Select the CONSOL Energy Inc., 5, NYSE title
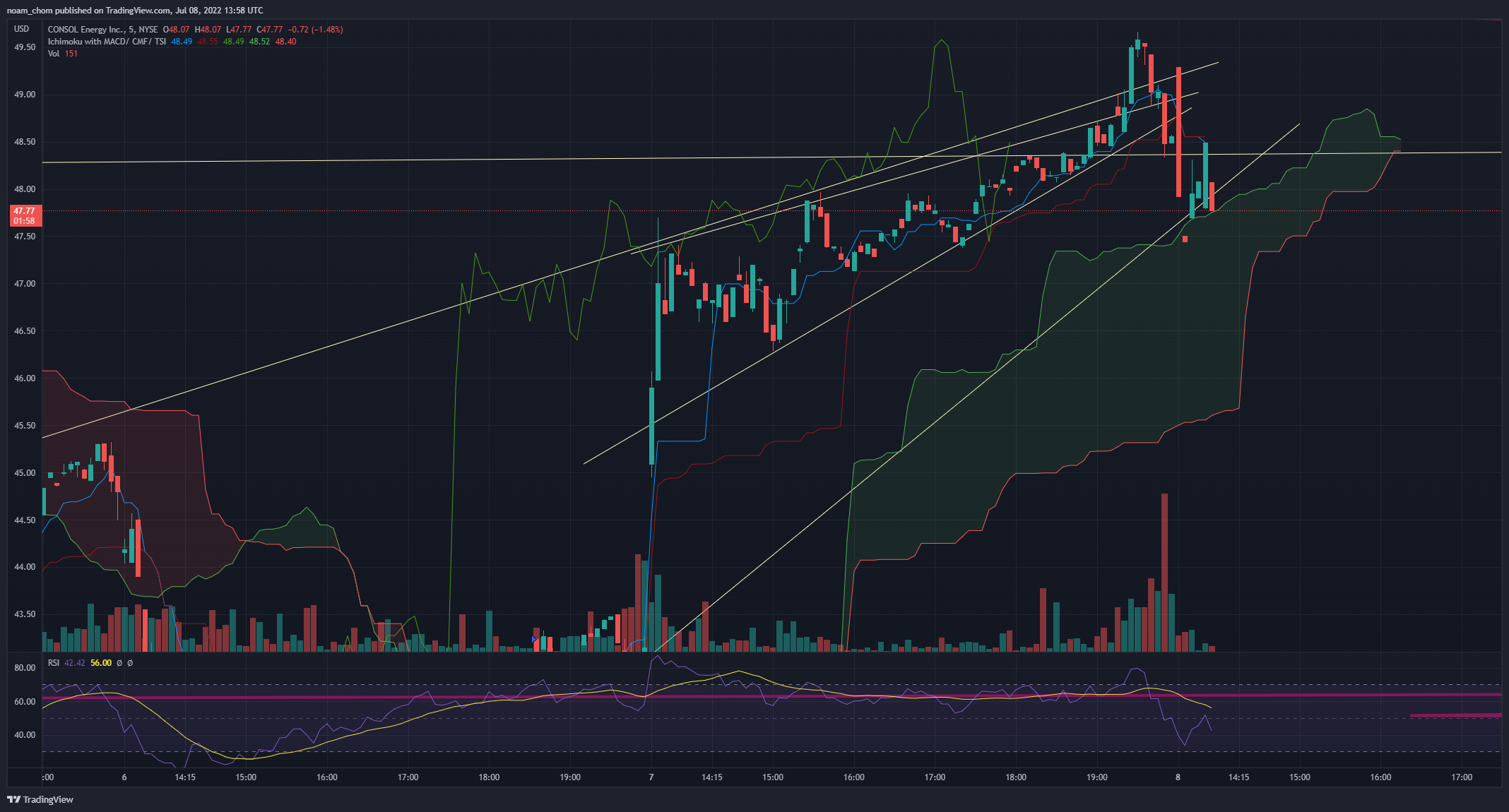 (102, 30)
